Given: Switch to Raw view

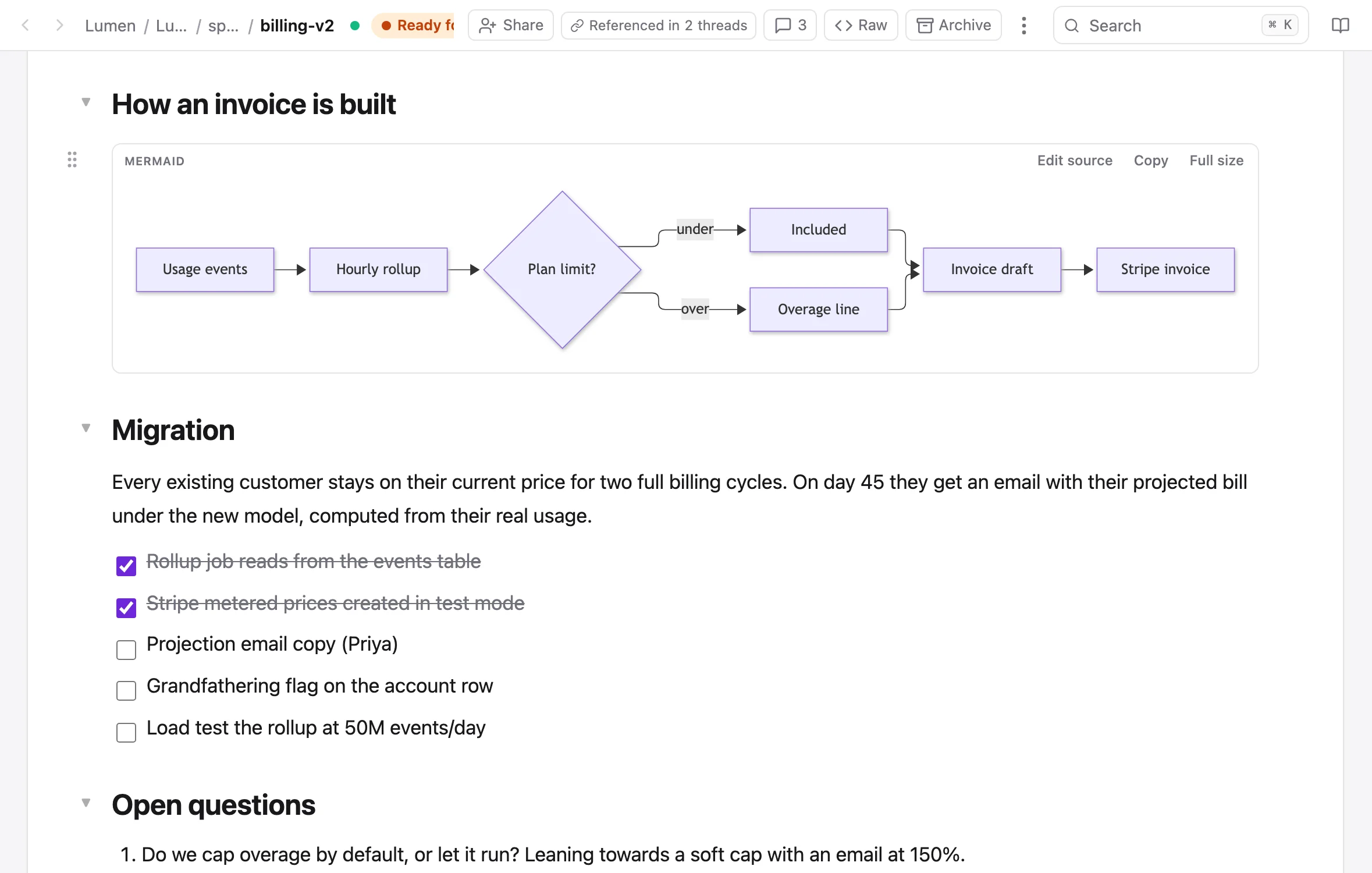Looking at the screenshot, I should tap(861, 25).
